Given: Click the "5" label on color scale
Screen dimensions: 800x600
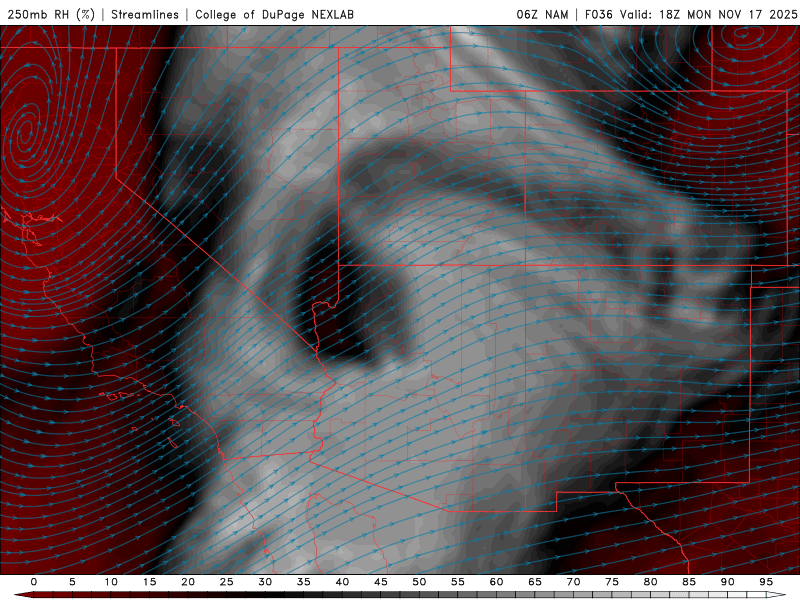Looking at the screenshot, I should [72, 582].
